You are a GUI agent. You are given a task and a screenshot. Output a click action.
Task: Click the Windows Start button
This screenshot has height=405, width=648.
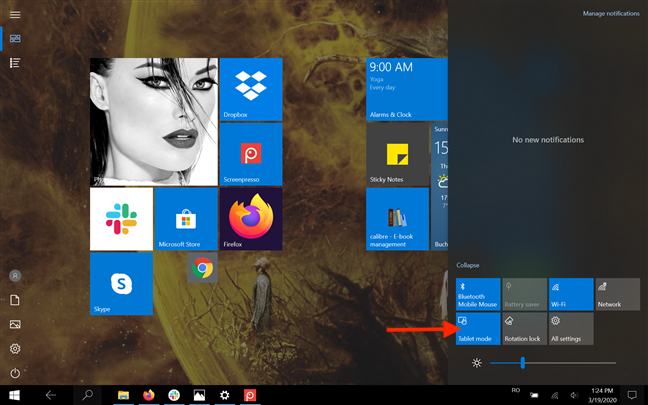coord(14,395)
